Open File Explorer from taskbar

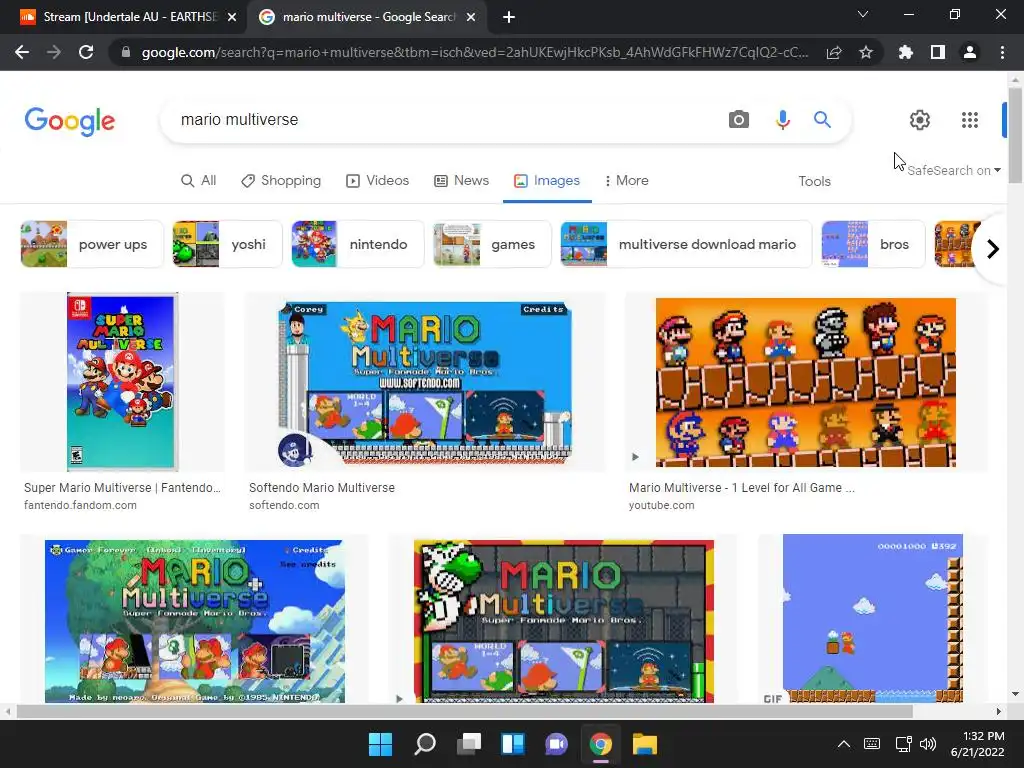tap(645, 744)
